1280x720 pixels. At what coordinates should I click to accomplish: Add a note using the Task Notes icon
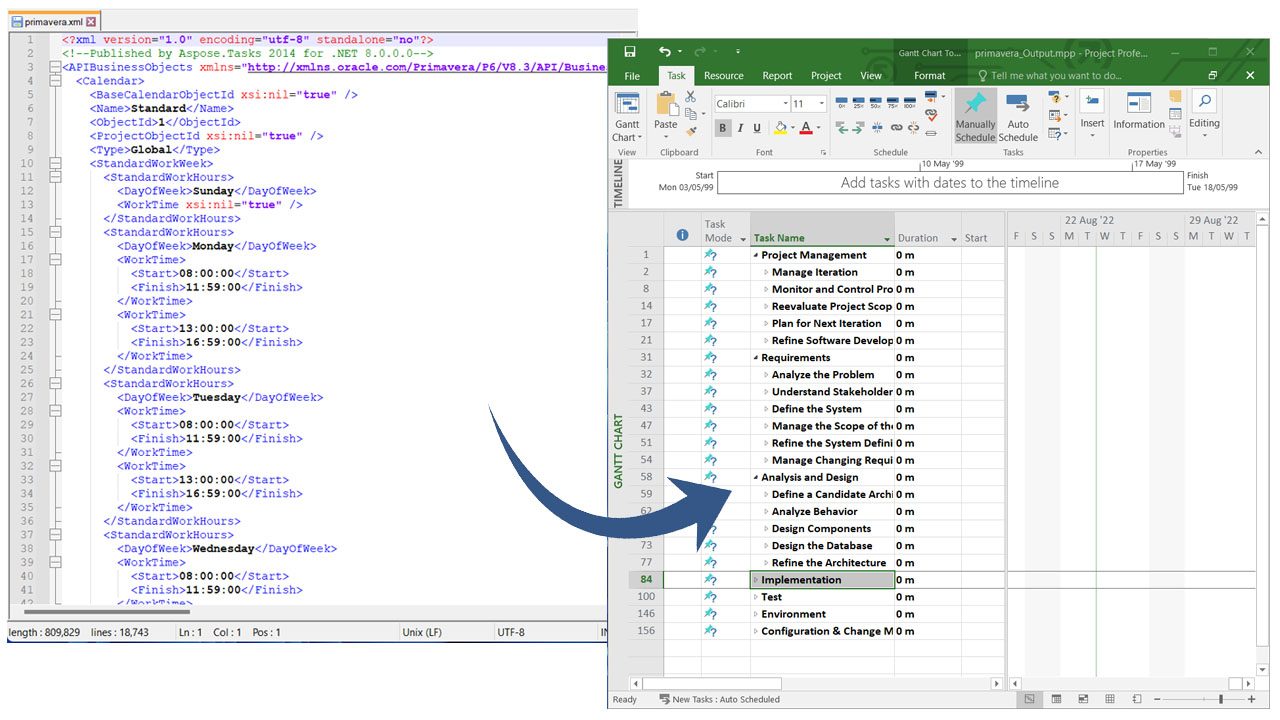(x=1175, y=96)
